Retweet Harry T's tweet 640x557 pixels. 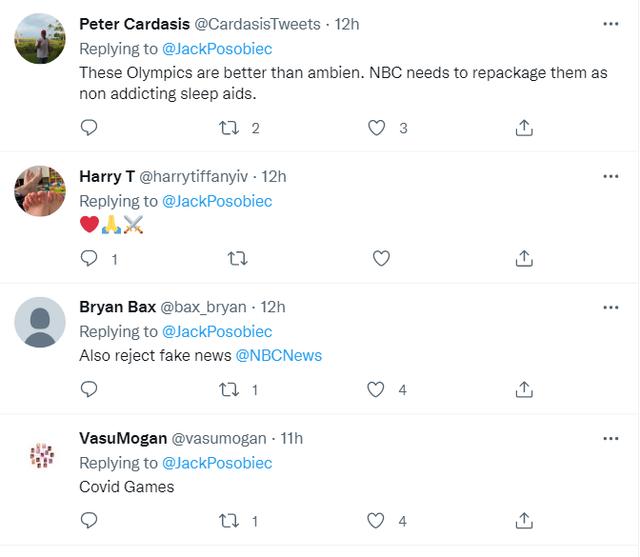coord(237,258)
